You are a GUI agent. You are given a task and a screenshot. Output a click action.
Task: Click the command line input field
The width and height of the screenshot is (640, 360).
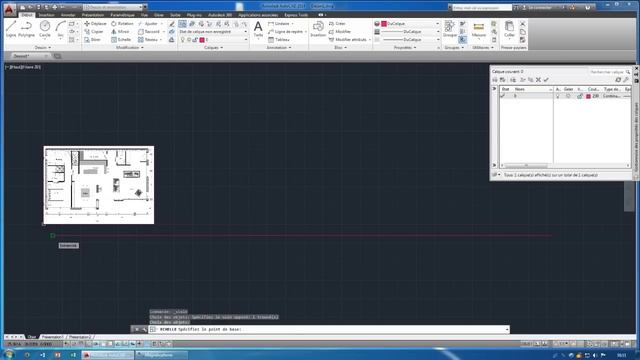[329, 329]
